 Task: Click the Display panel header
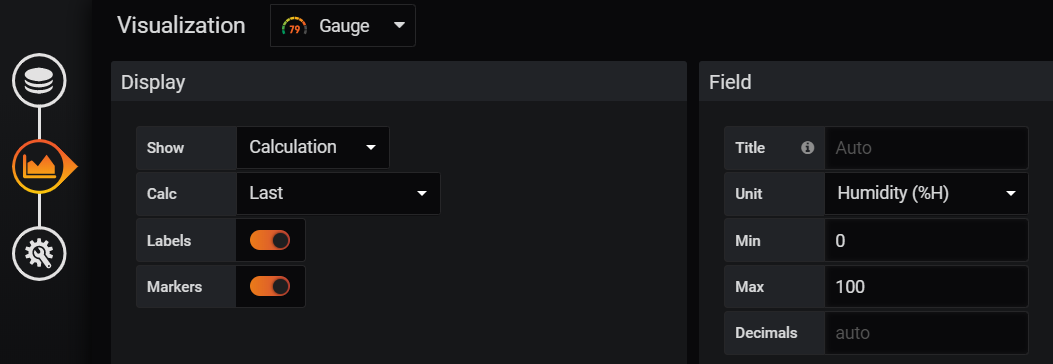(x=399, y=82)
